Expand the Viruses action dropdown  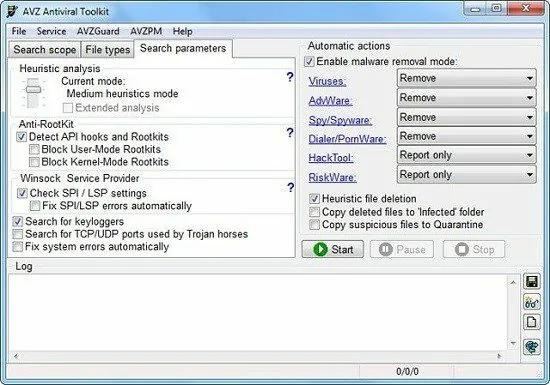pos(467,78)
